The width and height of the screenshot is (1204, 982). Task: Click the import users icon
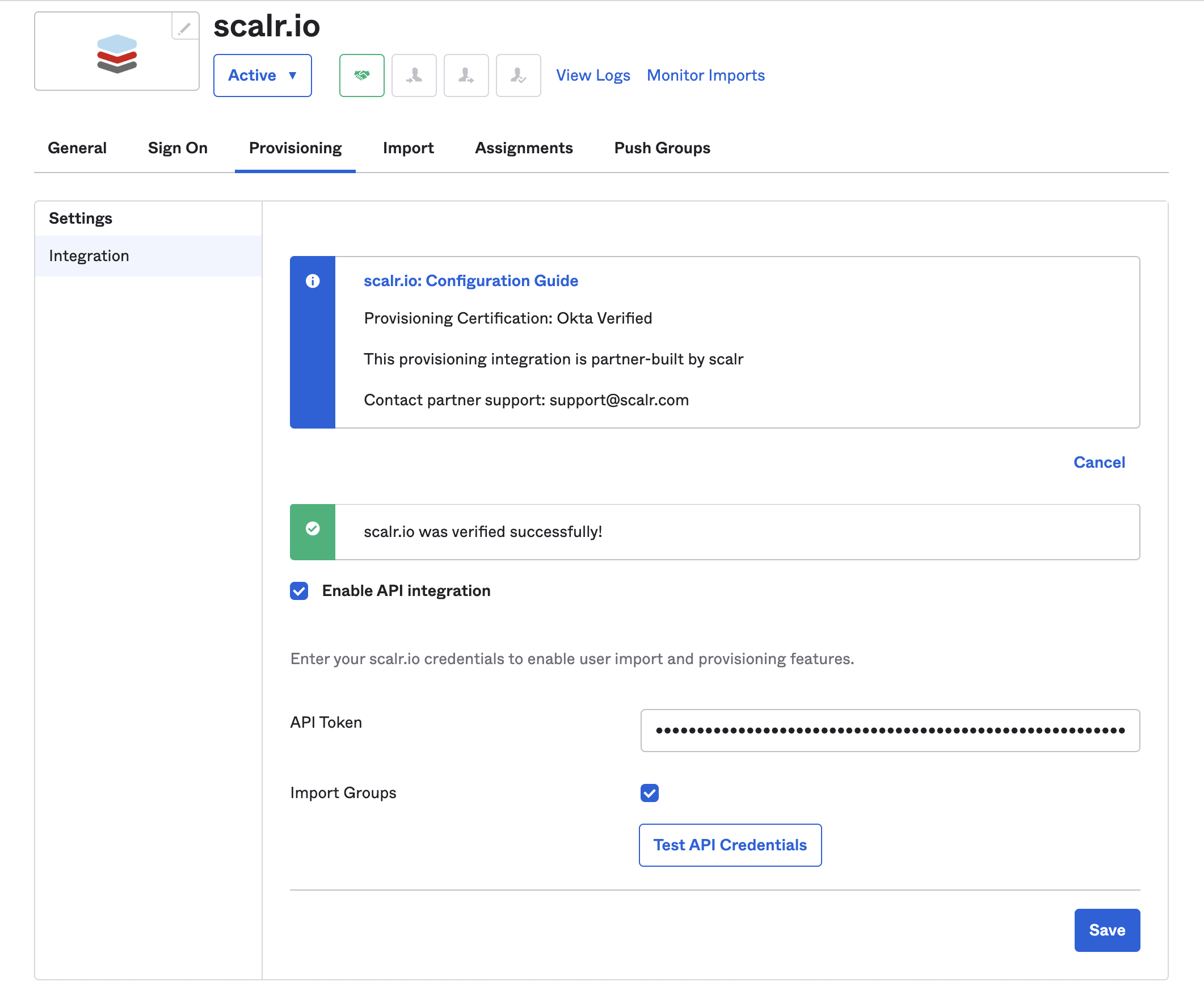pos(414,75)
